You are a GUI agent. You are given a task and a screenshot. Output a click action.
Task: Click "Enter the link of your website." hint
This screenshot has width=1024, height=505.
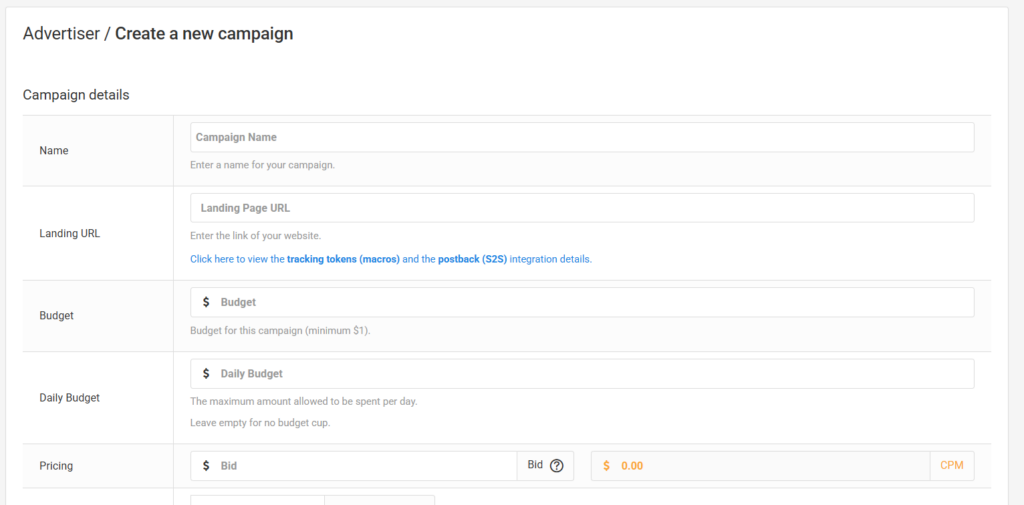[x=255, y=236]
